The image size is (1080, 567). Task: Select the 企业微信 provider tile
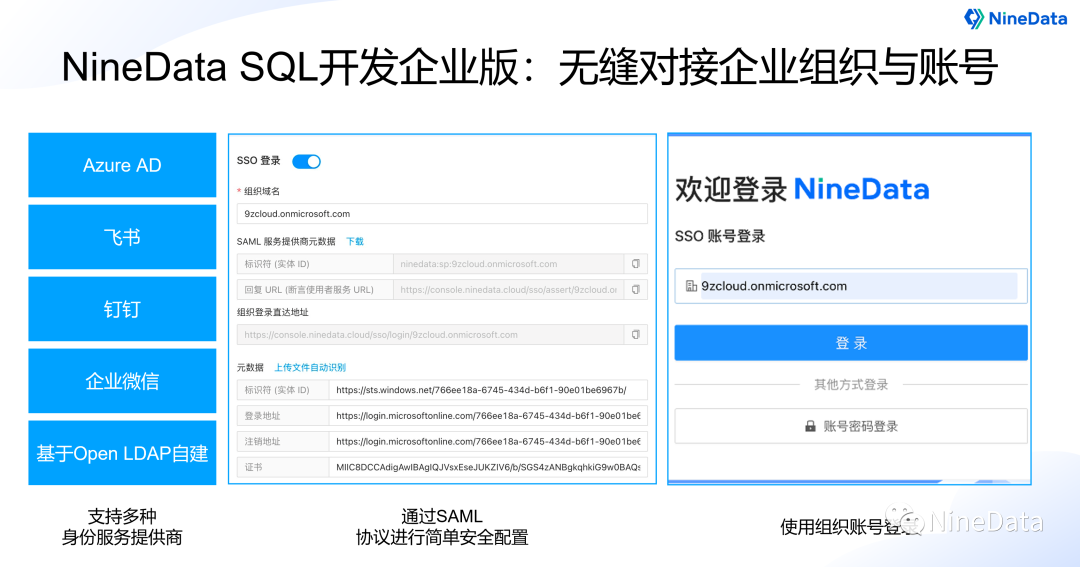click(x=122, y=381)
